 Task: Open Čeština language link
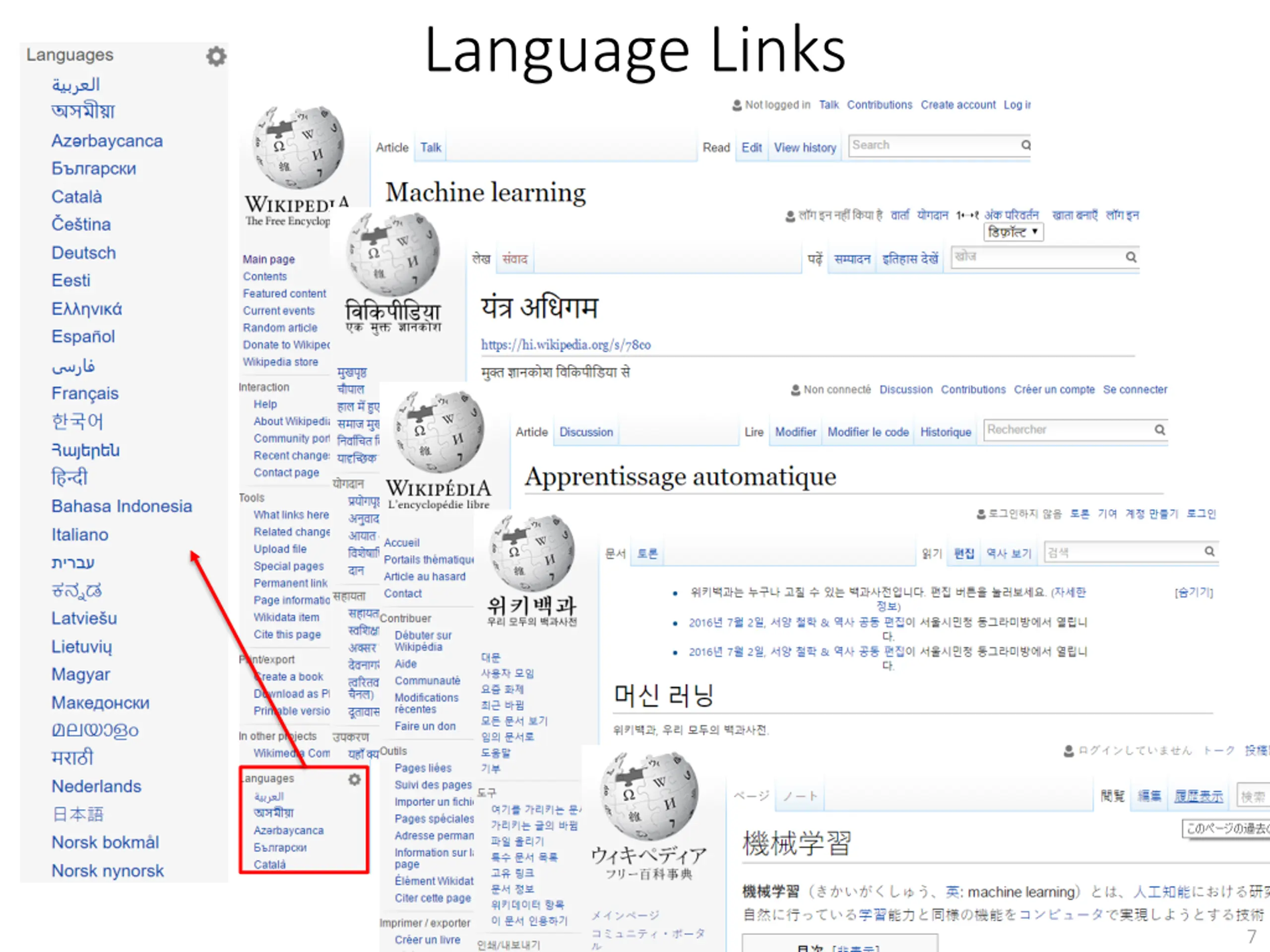tap(81, 224)
